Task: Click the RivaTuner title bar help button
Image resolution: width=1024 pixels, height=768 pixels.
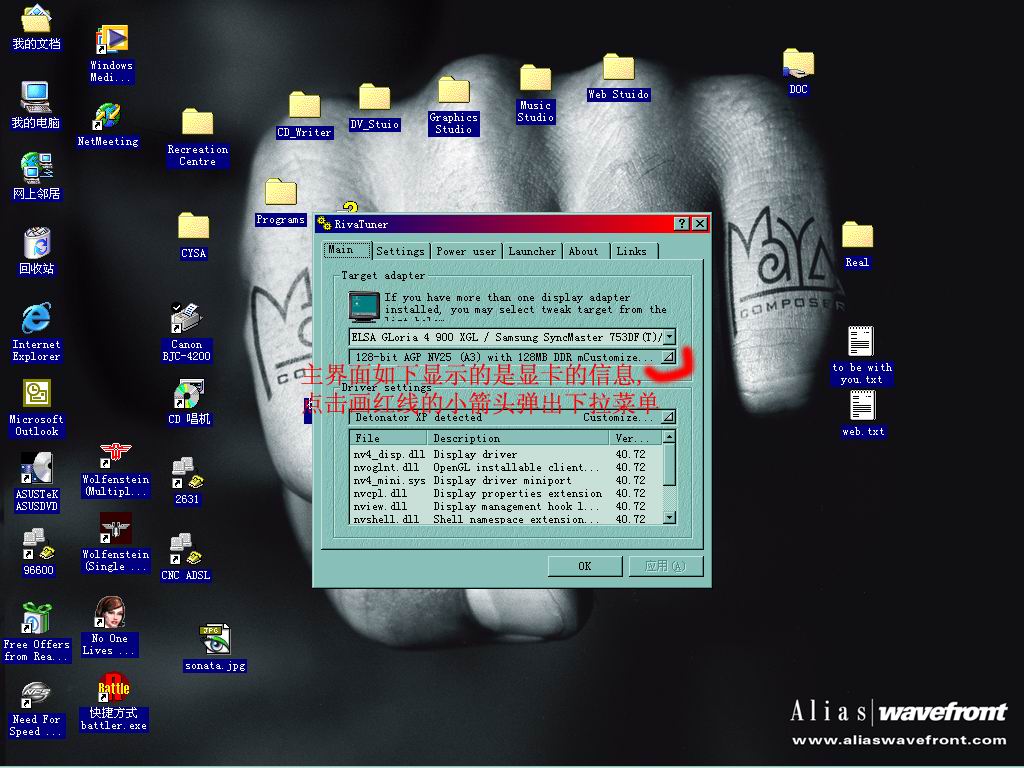Action: pyautogui.click(x=682, y=224)
